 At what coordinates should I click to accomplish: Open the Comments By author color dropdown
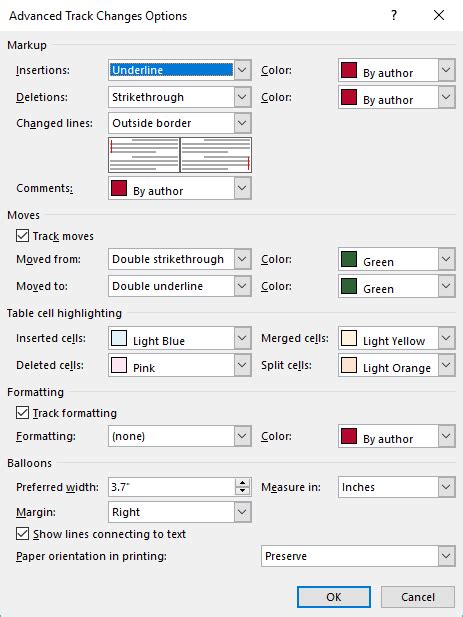coord(180,188)
